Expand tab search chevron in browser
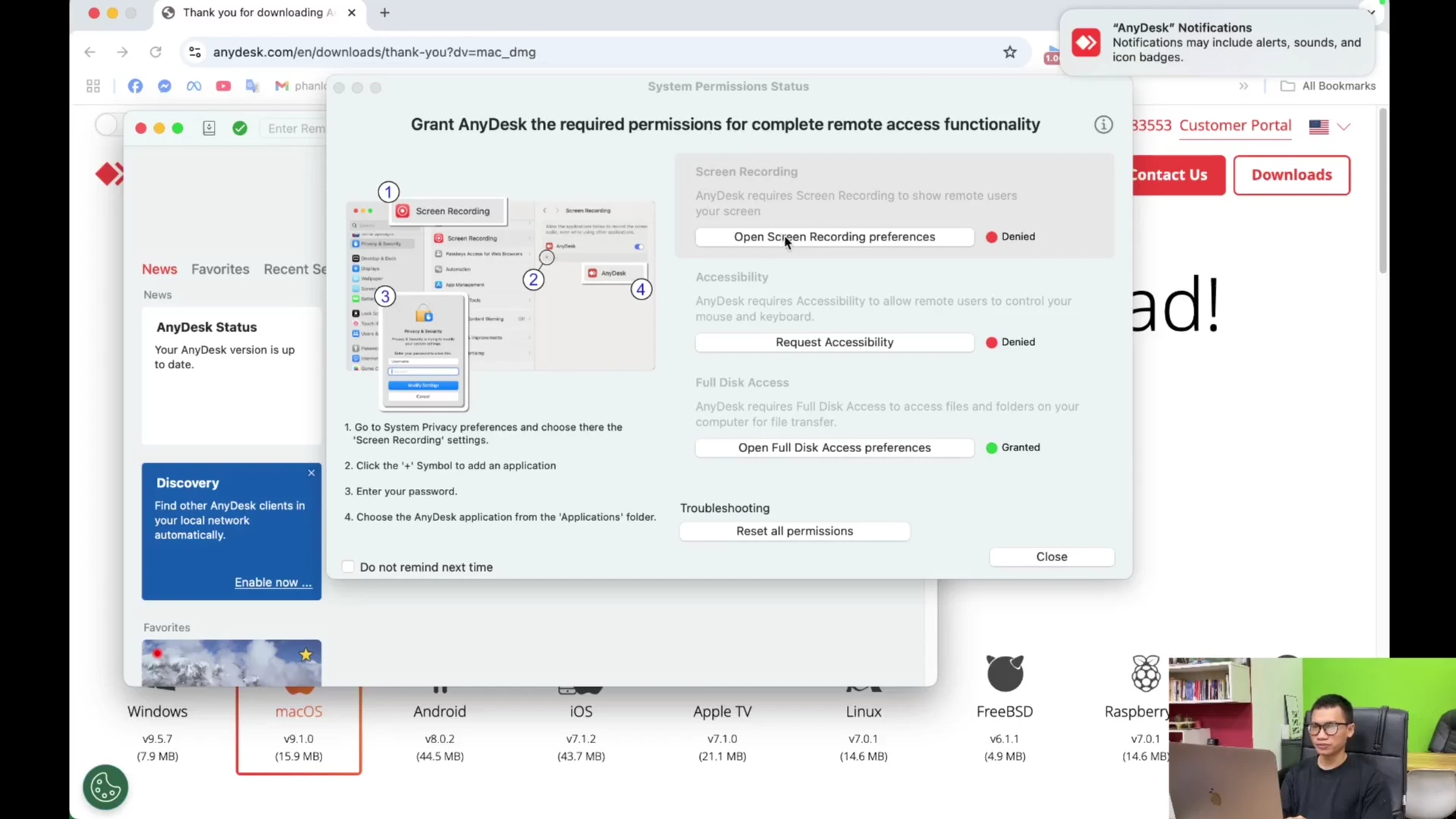The width and height of the screenshot is (1456, 819). [1371, 13]
